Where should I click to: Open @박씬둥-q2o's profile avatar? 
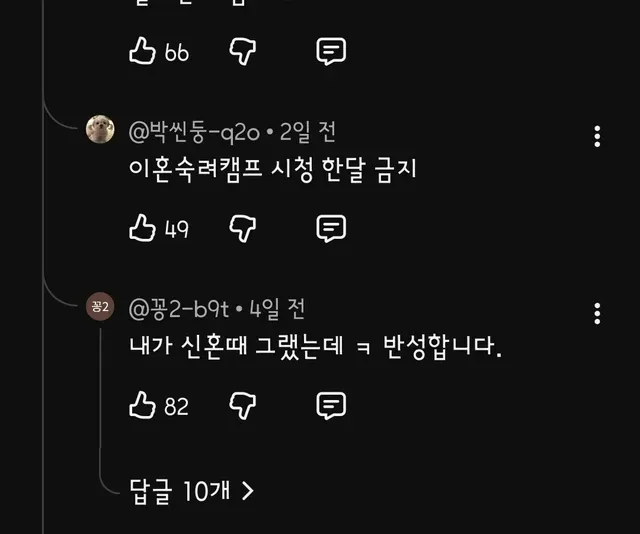pos(101,130)
